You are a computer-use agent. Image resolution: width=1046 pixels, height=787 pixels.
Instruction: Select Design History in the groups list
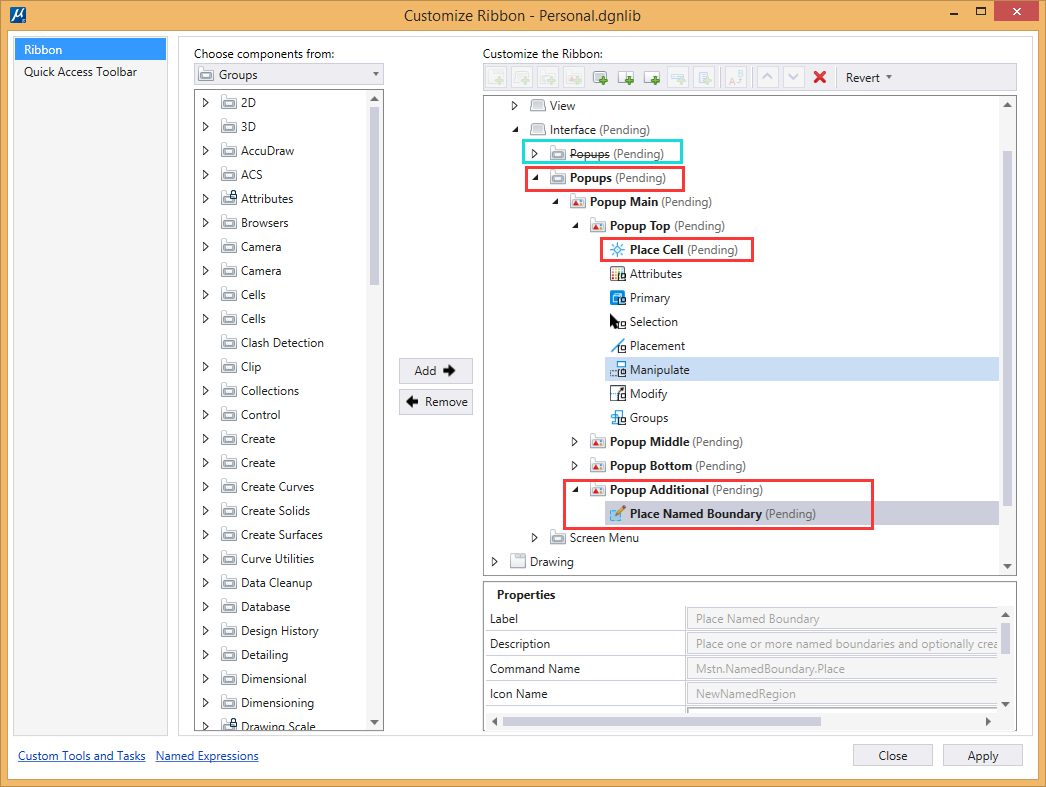pyautogui.click(x=280, y=631)
